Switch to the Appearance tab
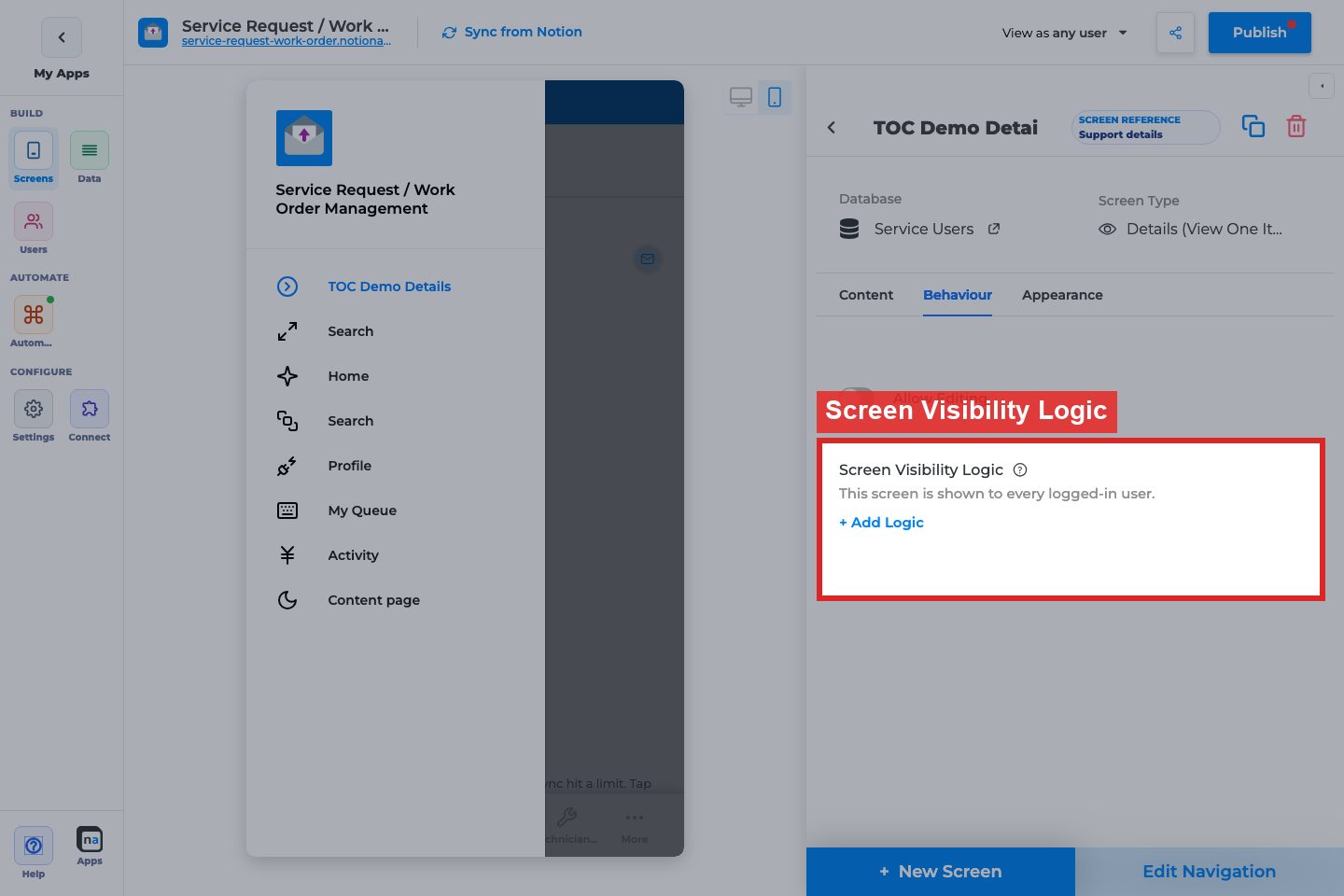This screenshot has width=1344, height=896. tap(1062, 295)
